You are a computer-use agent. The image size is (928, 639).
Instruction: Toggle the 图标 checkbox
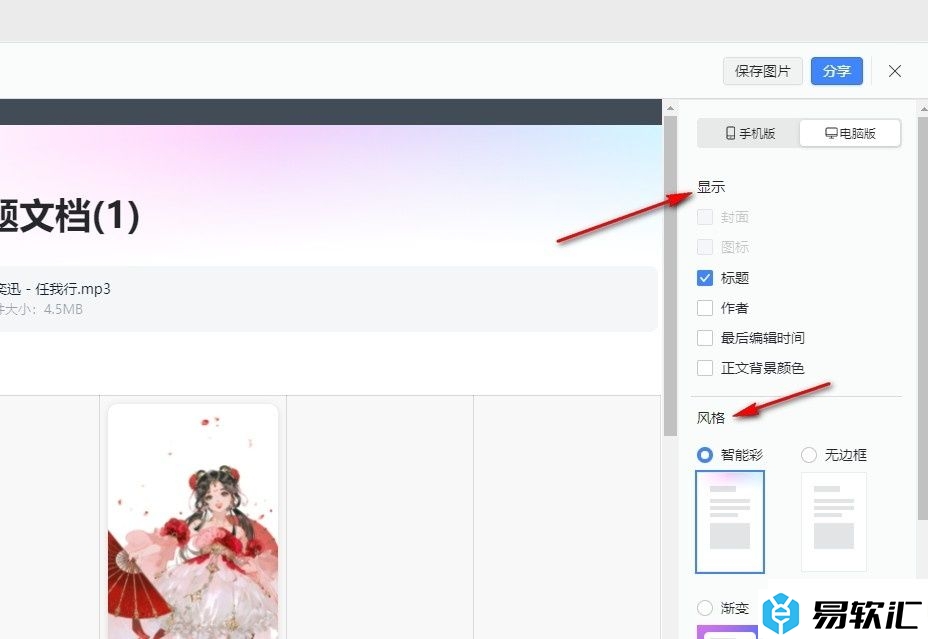coord(705,247)
